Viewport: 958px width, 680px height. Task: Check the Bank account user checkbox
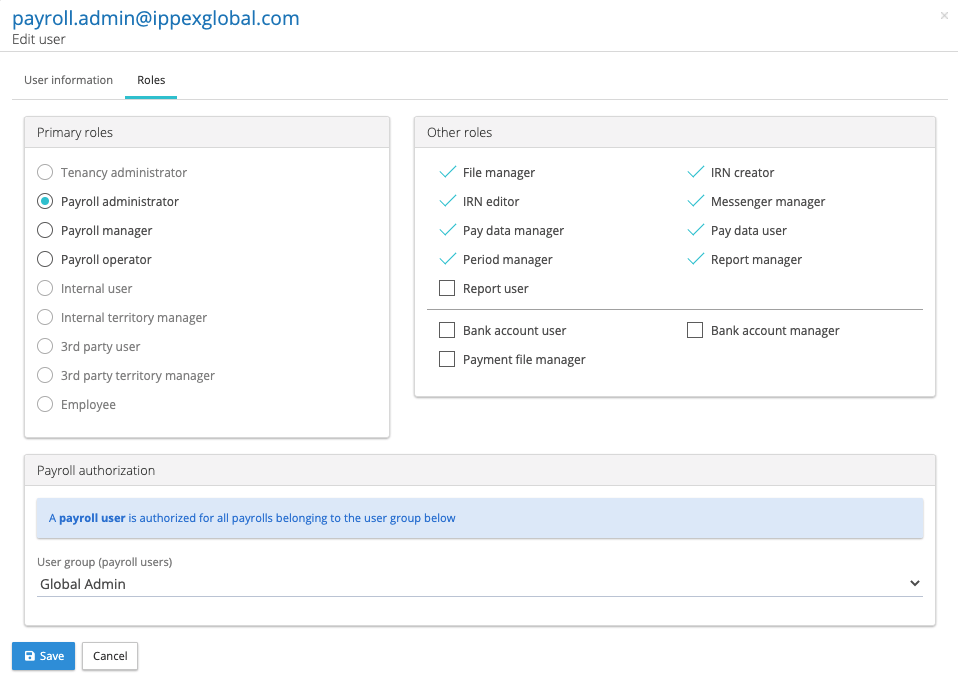click(x=447, y=331)
